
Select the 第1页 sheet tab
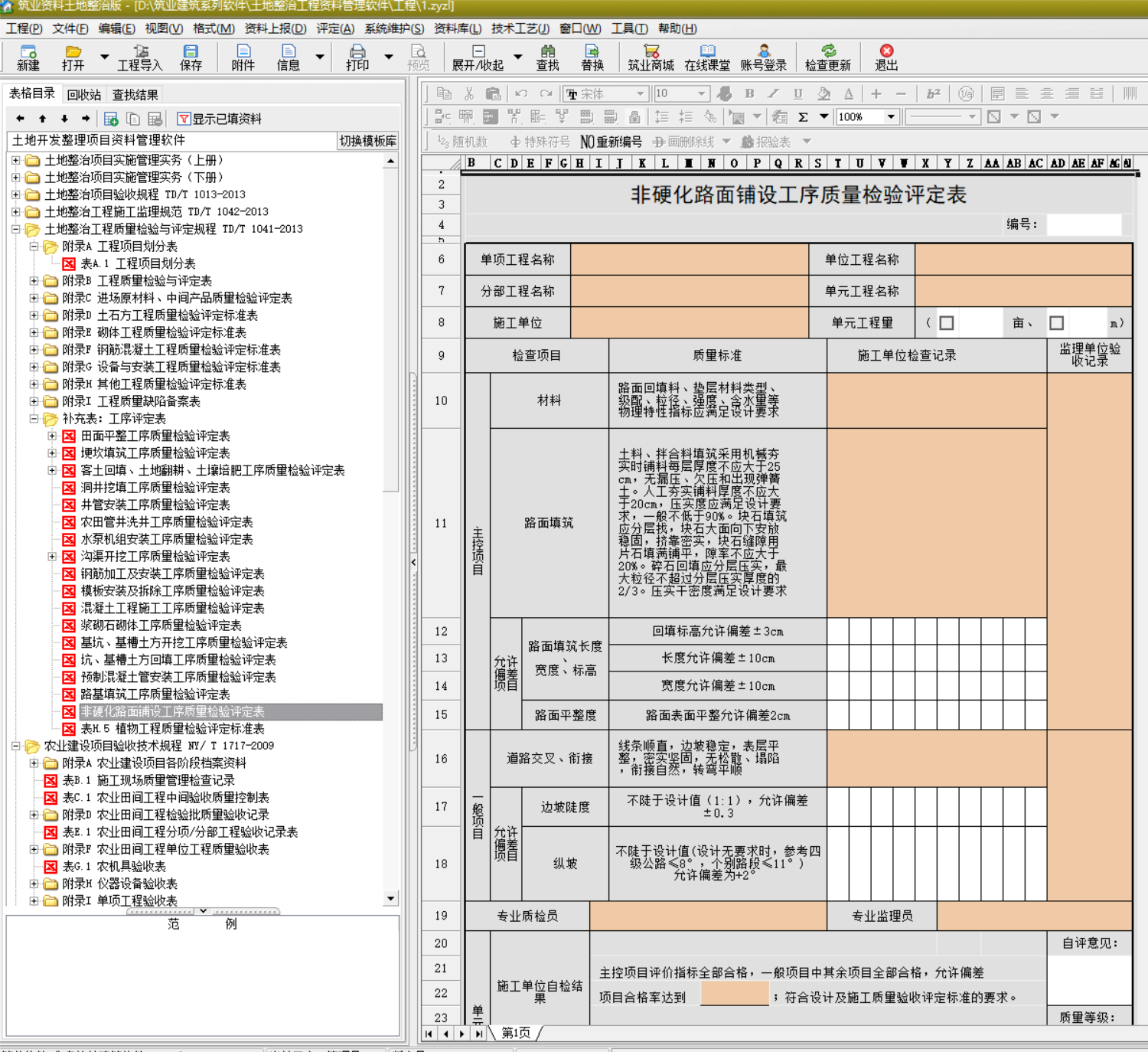(515, 1034)
